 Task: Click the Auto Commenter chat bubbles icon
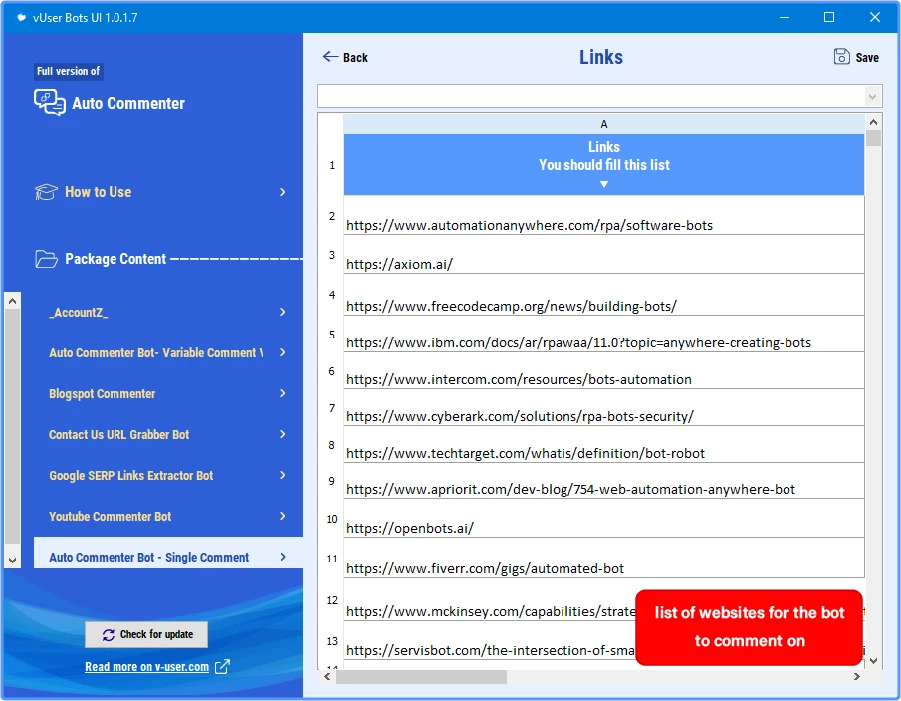49,103
